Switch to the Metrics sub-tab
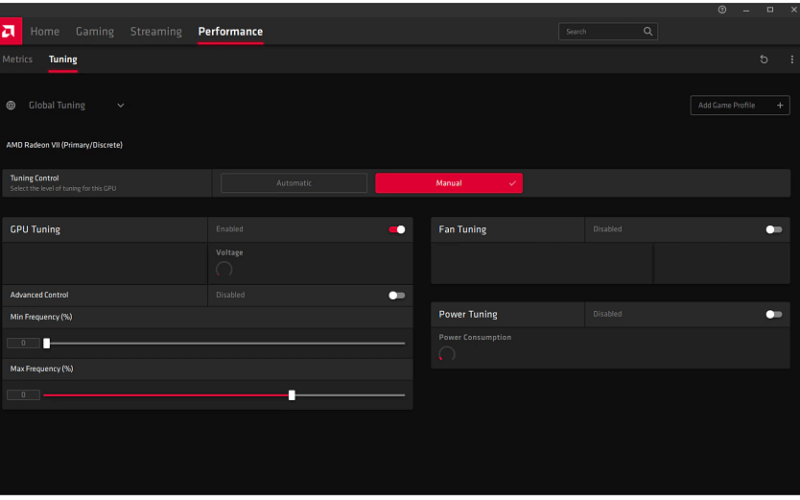This screenshot has height=500, width=800. pos(17,59)
